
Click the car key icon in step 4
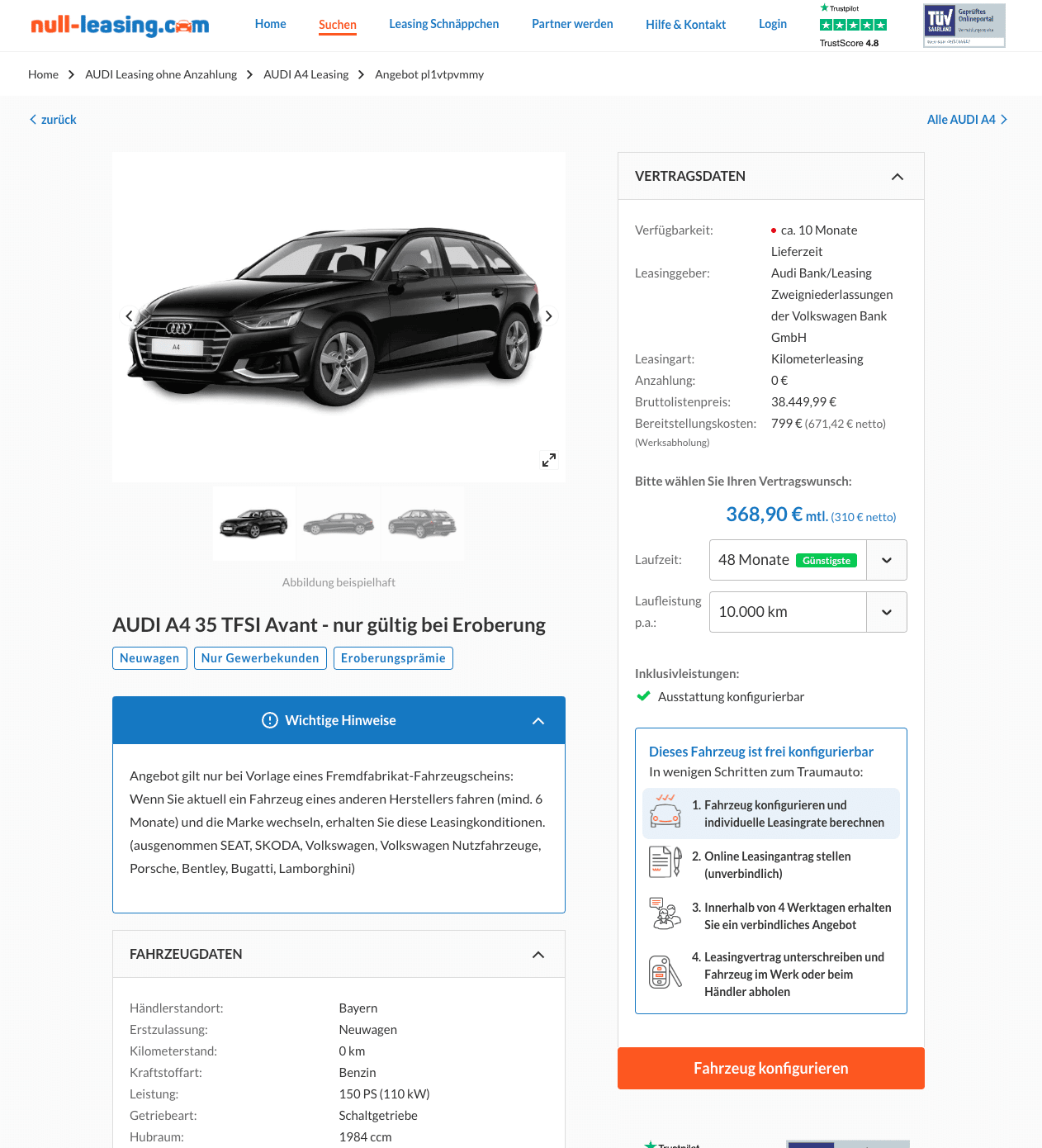point(665,972)
